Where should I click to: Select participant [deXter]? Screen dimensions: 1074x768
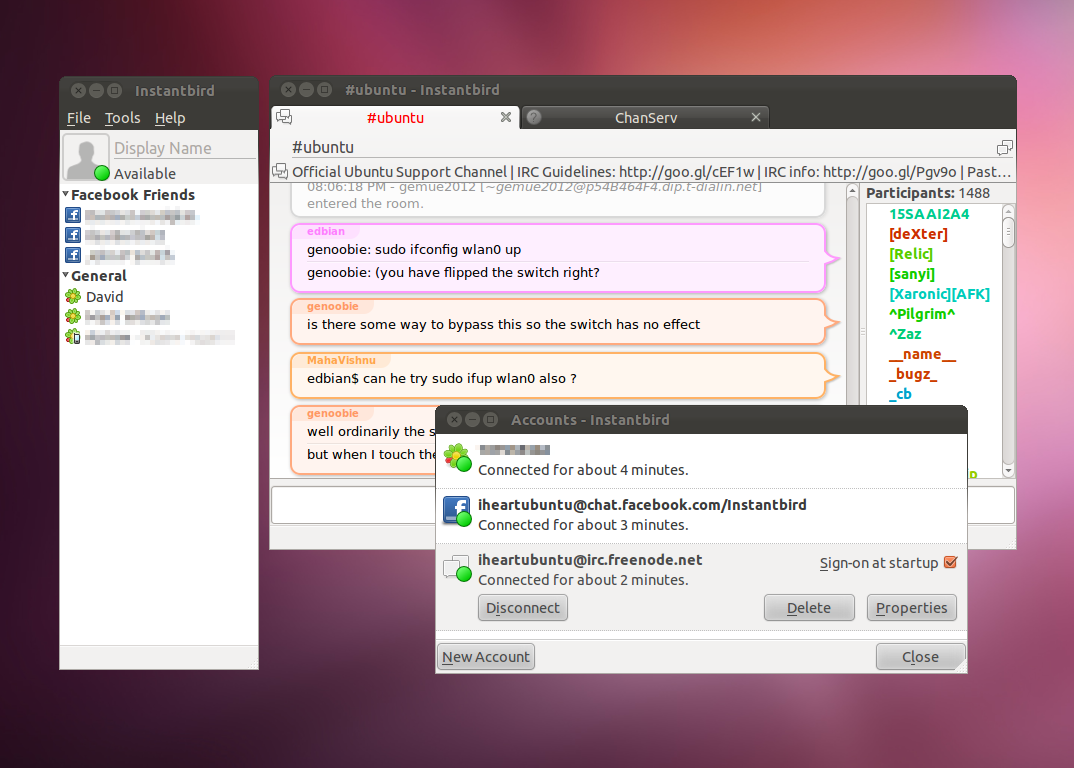click(918, 234)
